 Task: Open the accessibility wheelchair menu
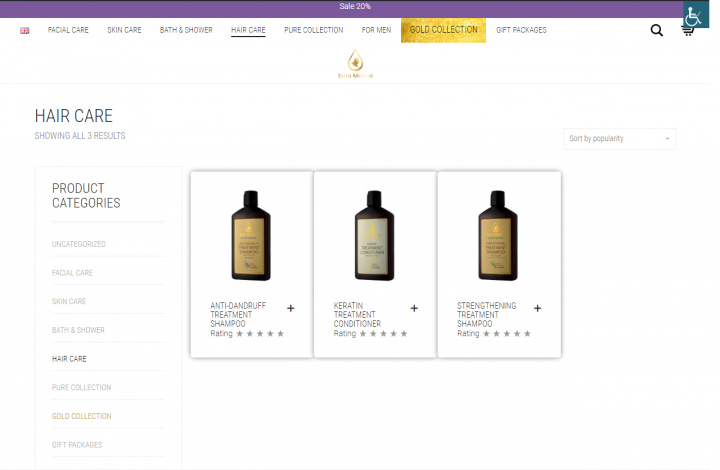pyautogui.click(x=695, y=15)
